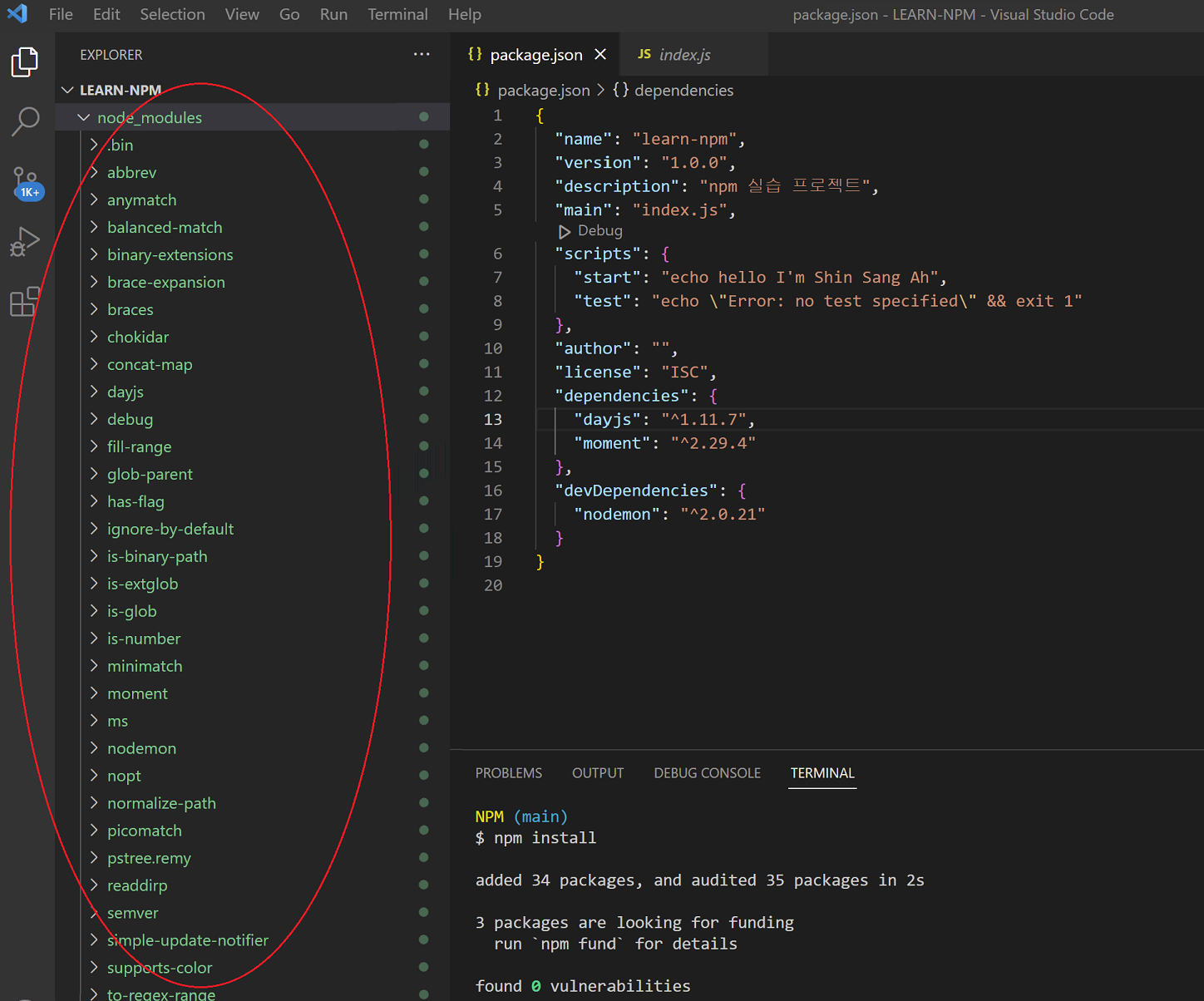This screenshot has width=1204, height=1001.
Task: Select the package.json editor tab
Action: [536, 54]
